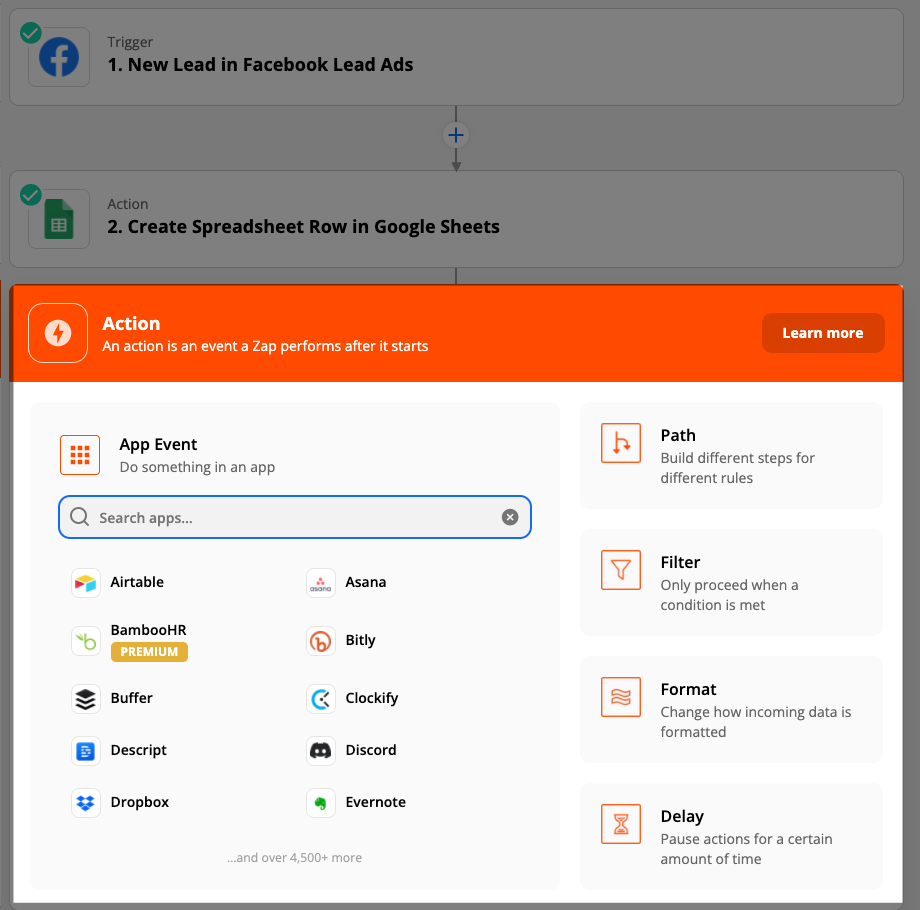This screenshot has width=920, height=910.
Task: Click the magnifier icon in search apps
Action: (x=79, y=517)
